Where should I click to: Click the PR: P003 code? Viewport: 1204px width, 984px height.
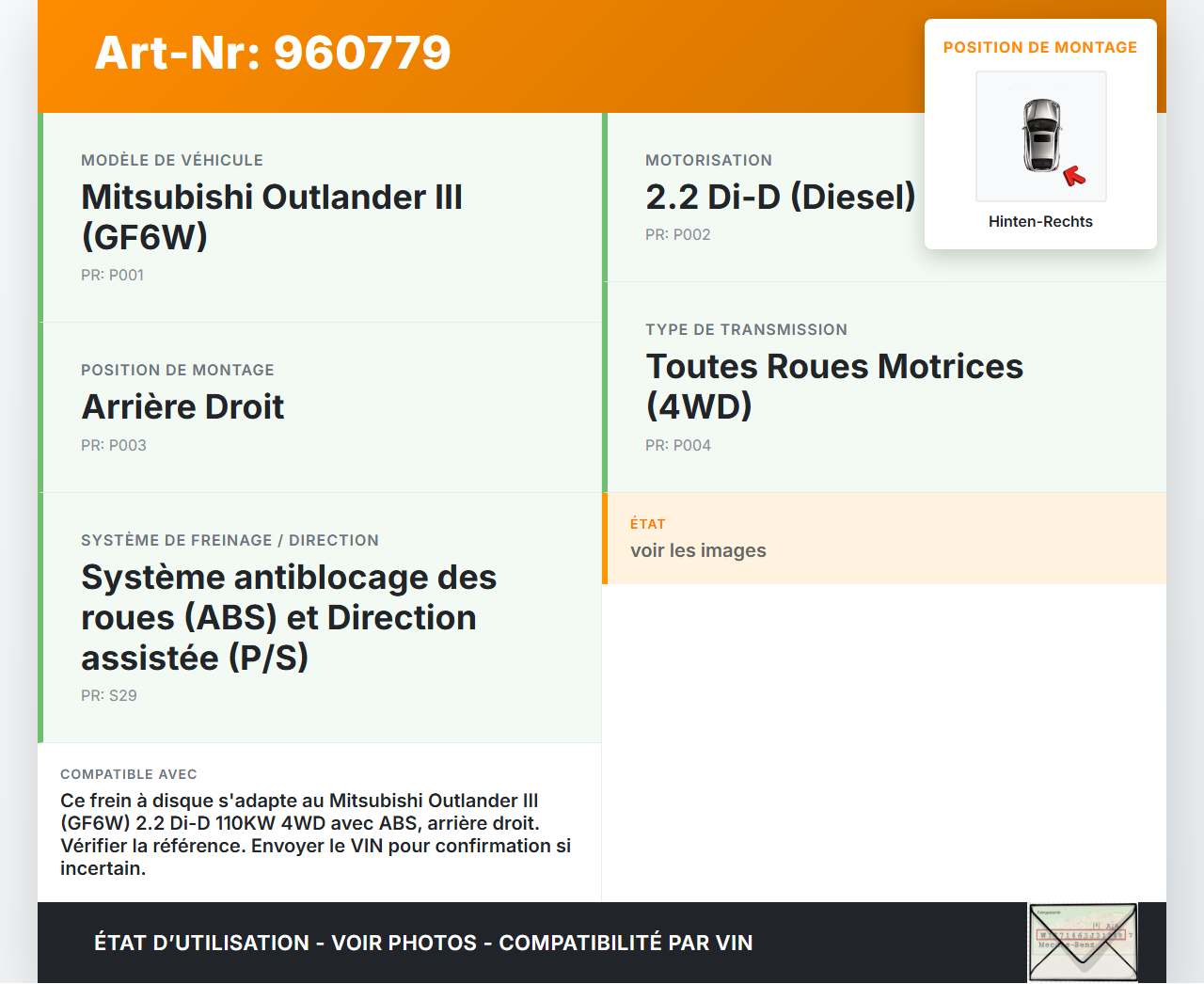[113, 446]
